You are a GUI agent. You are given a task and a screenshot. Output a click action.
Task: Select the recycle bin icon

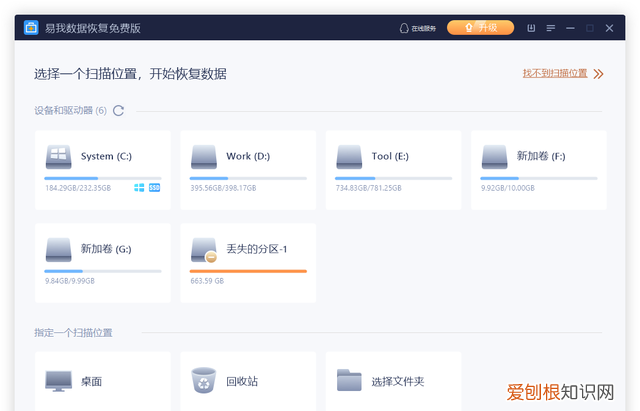click(204, 380)
